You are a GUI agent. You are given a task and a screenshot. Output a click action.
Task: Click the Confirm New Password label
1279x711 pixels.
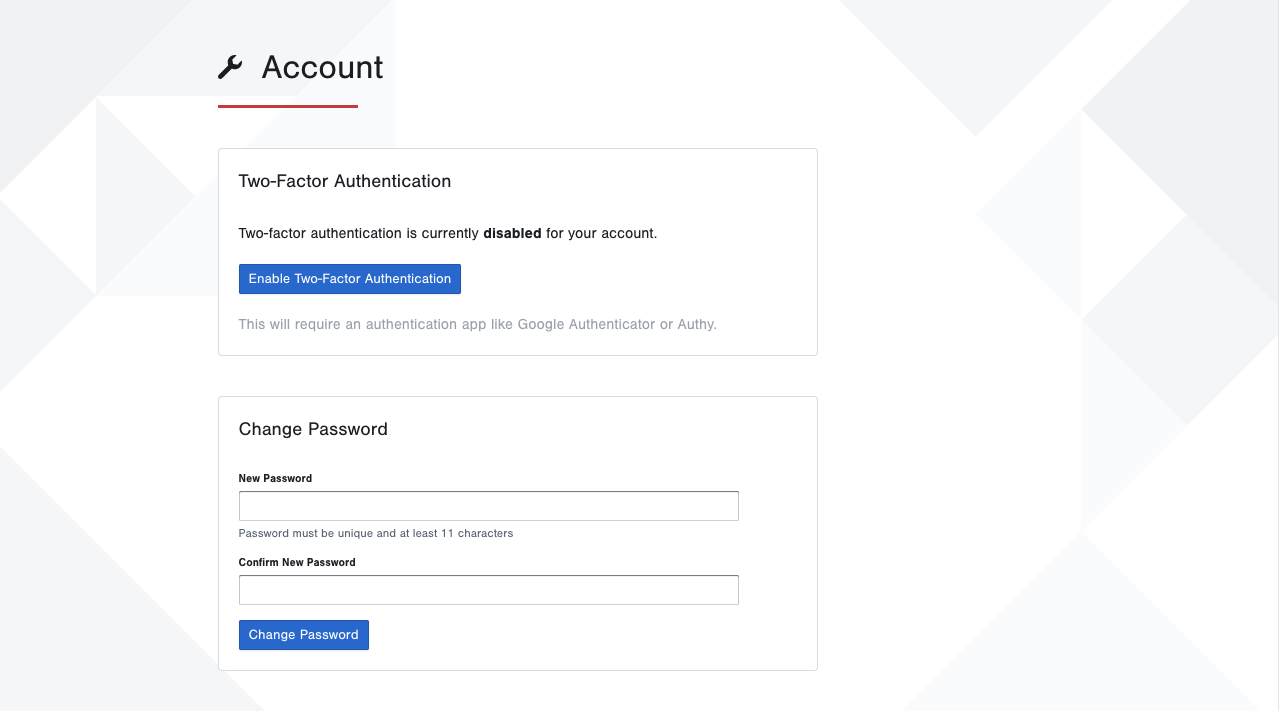[297, 562]
